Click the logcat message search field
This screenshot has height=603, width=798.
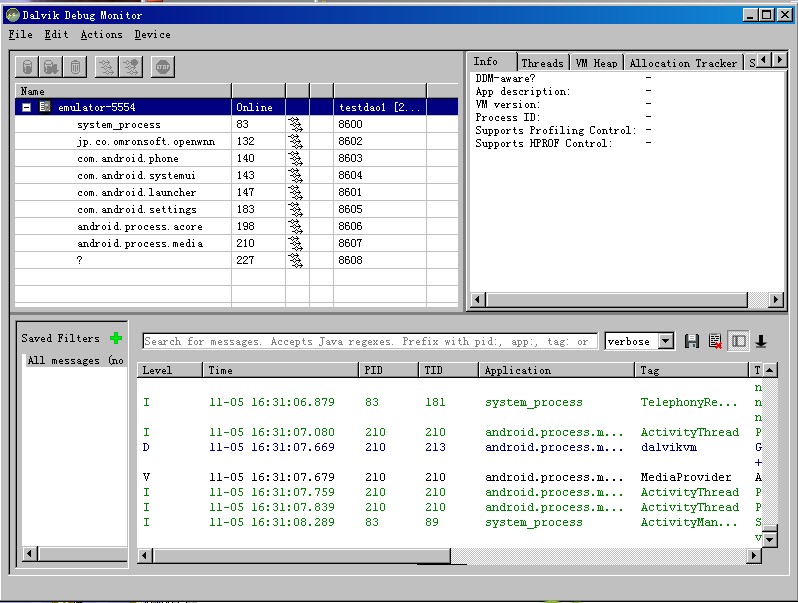click(x=370, y=341)
